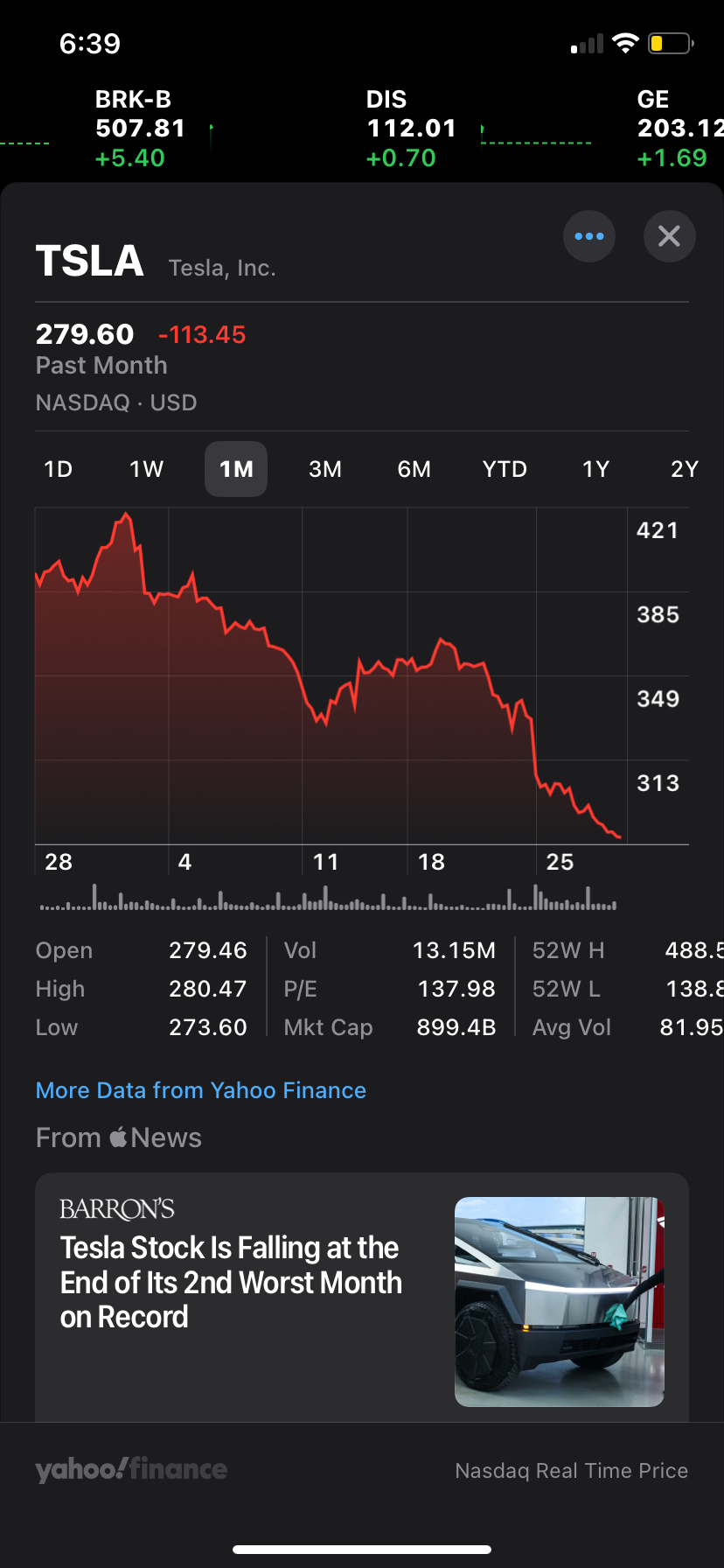Screen dimensions: 724x1568
Task: Tap the battery icon in status bar
Action: [670, 44]
